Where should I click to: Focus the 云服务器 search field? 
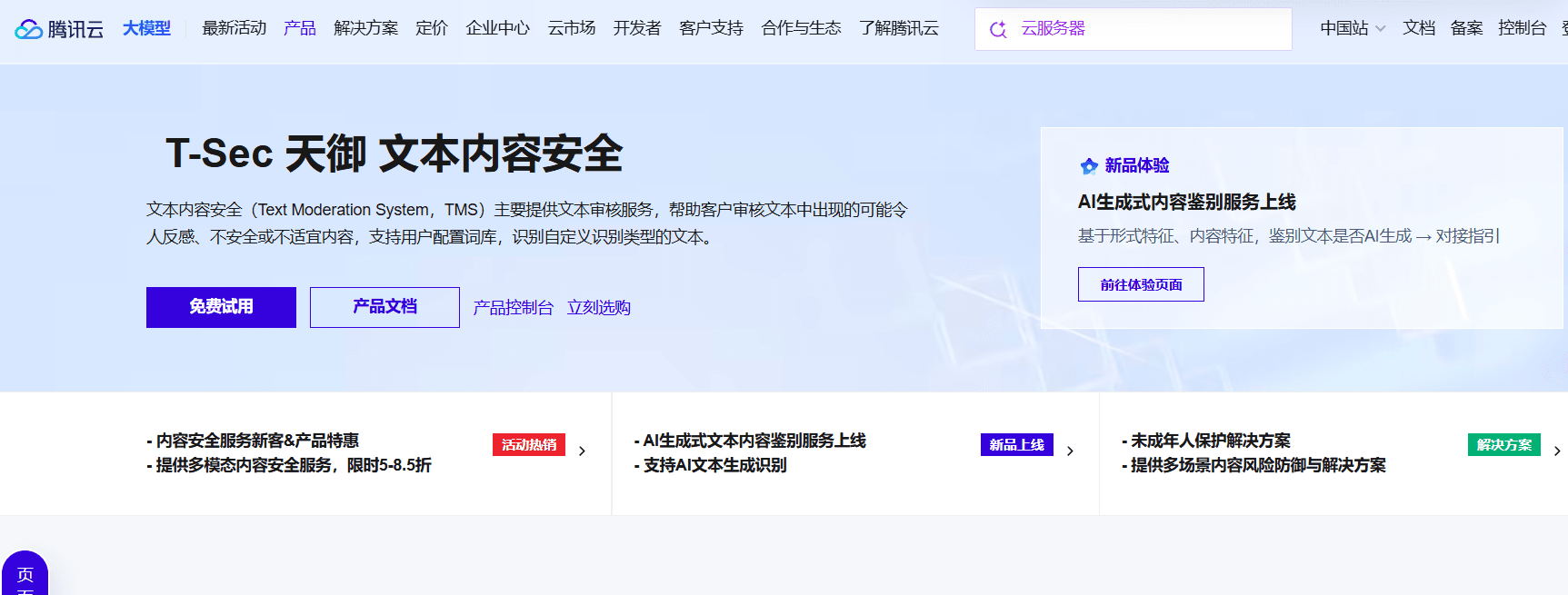tap(1133, 29)
